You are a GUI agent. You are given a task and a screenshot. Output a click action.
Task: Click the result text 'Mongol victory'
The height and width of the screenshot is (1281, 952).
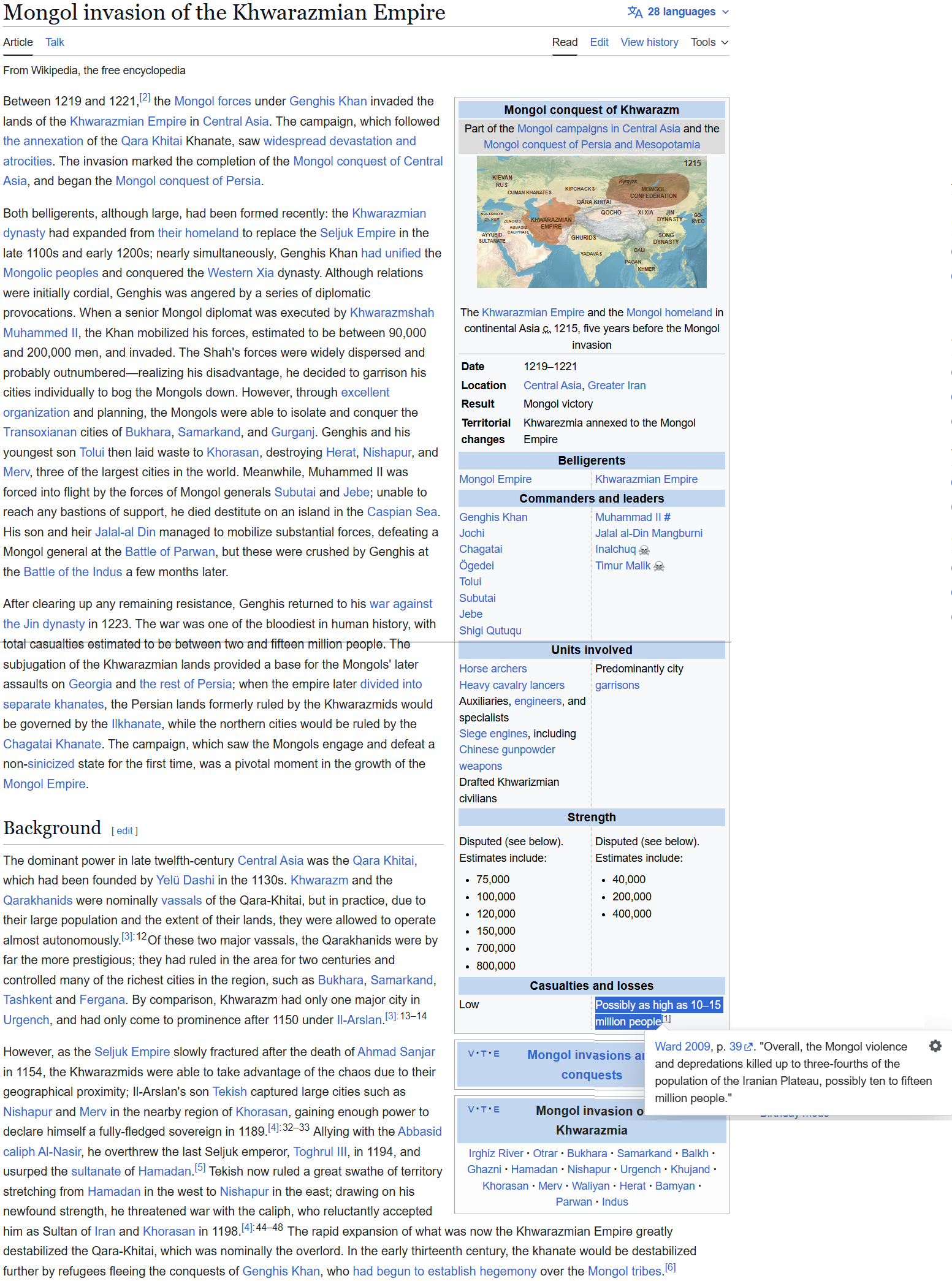[x=558, y=404]
